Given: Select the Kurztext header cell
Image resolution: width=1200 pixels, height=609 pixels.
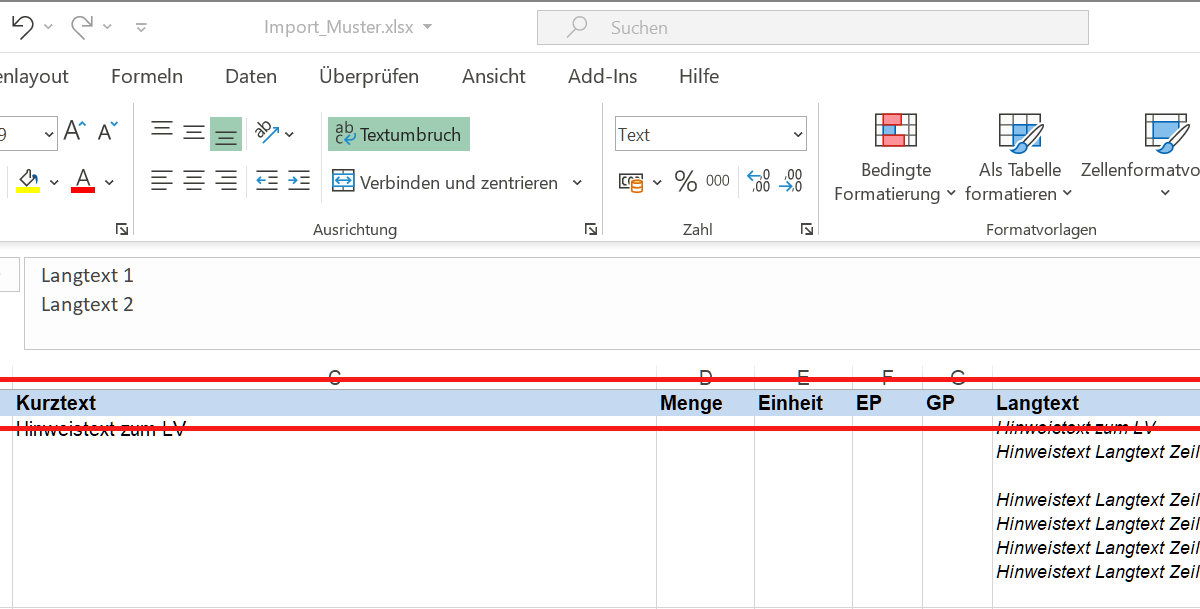Looking at the screenshot, I should coord(334,403).
